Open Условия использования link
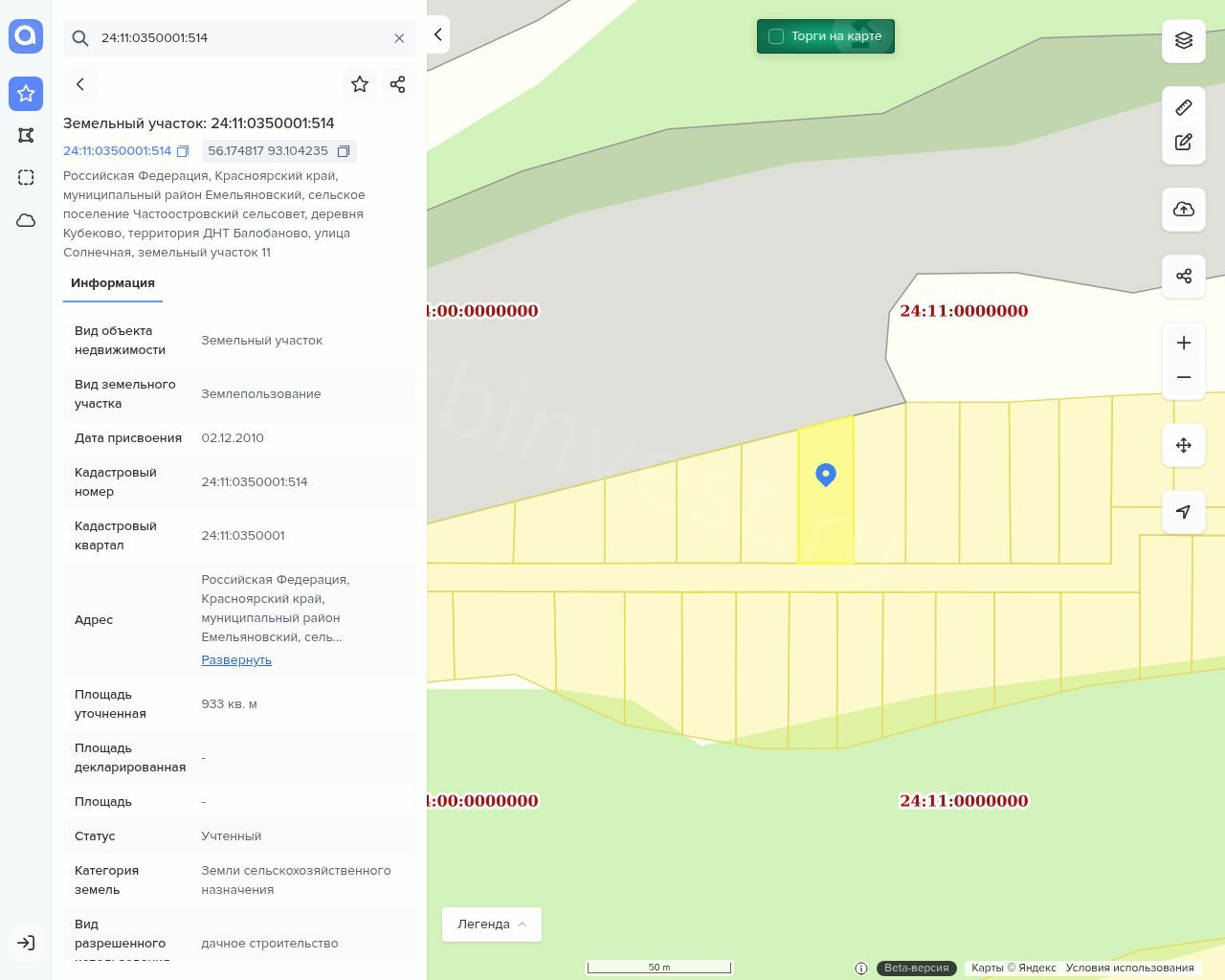Viewport: 1225px width, 980px height. (1129, 968)
